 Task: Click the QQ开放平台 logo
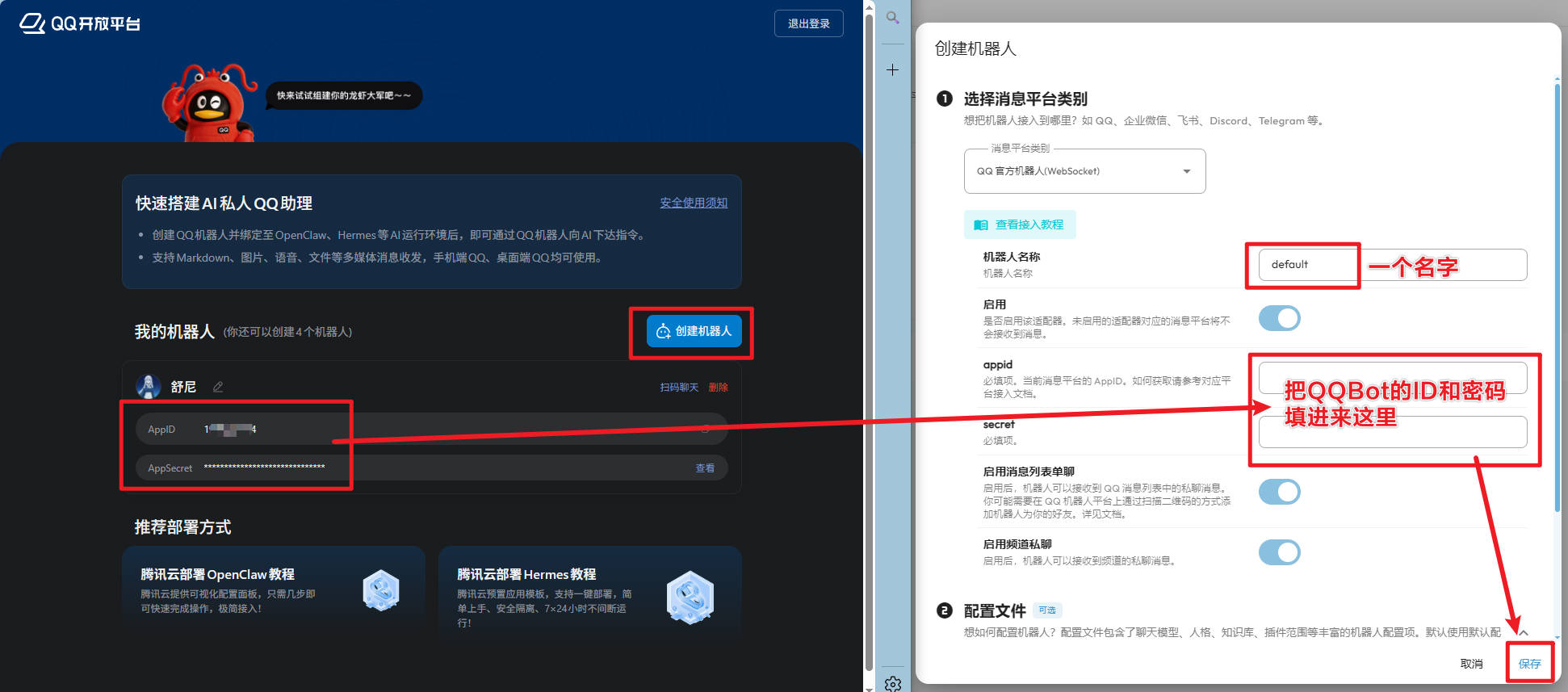[x=79, y=23]
